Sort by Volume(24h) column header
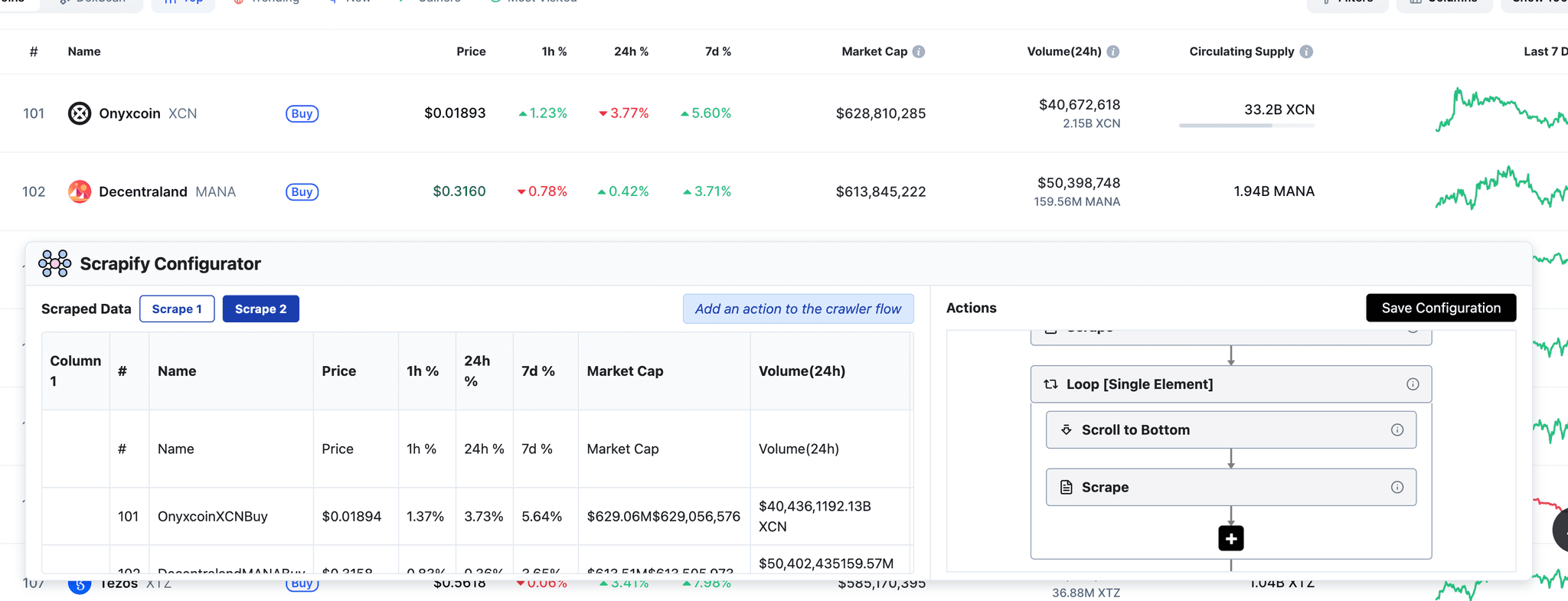 click(1064, 51)
